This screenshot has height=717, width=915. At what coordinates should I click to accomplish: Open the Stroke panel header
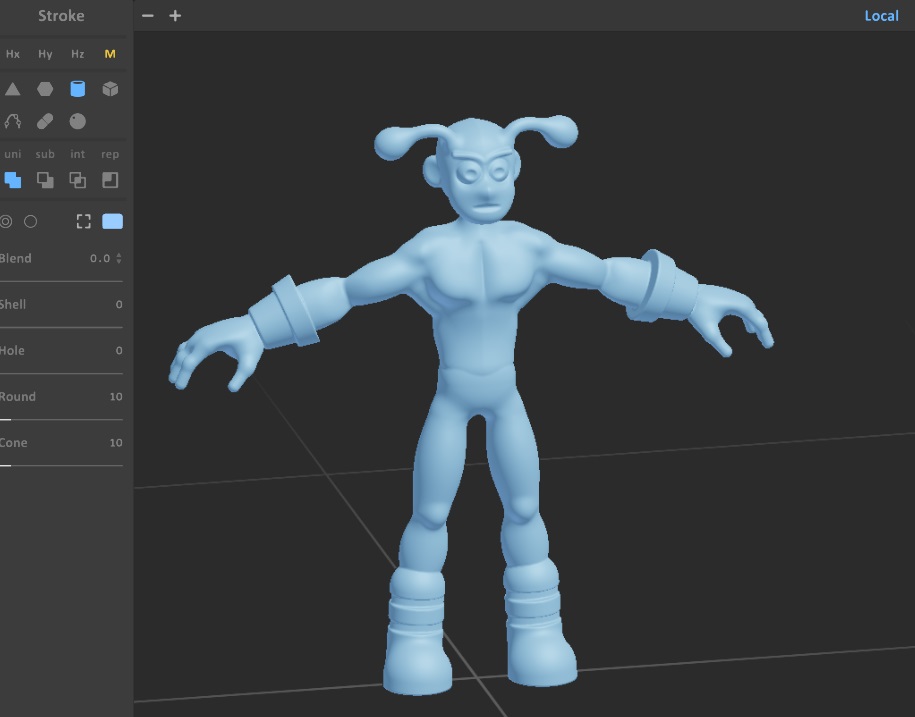coord(61,16)
